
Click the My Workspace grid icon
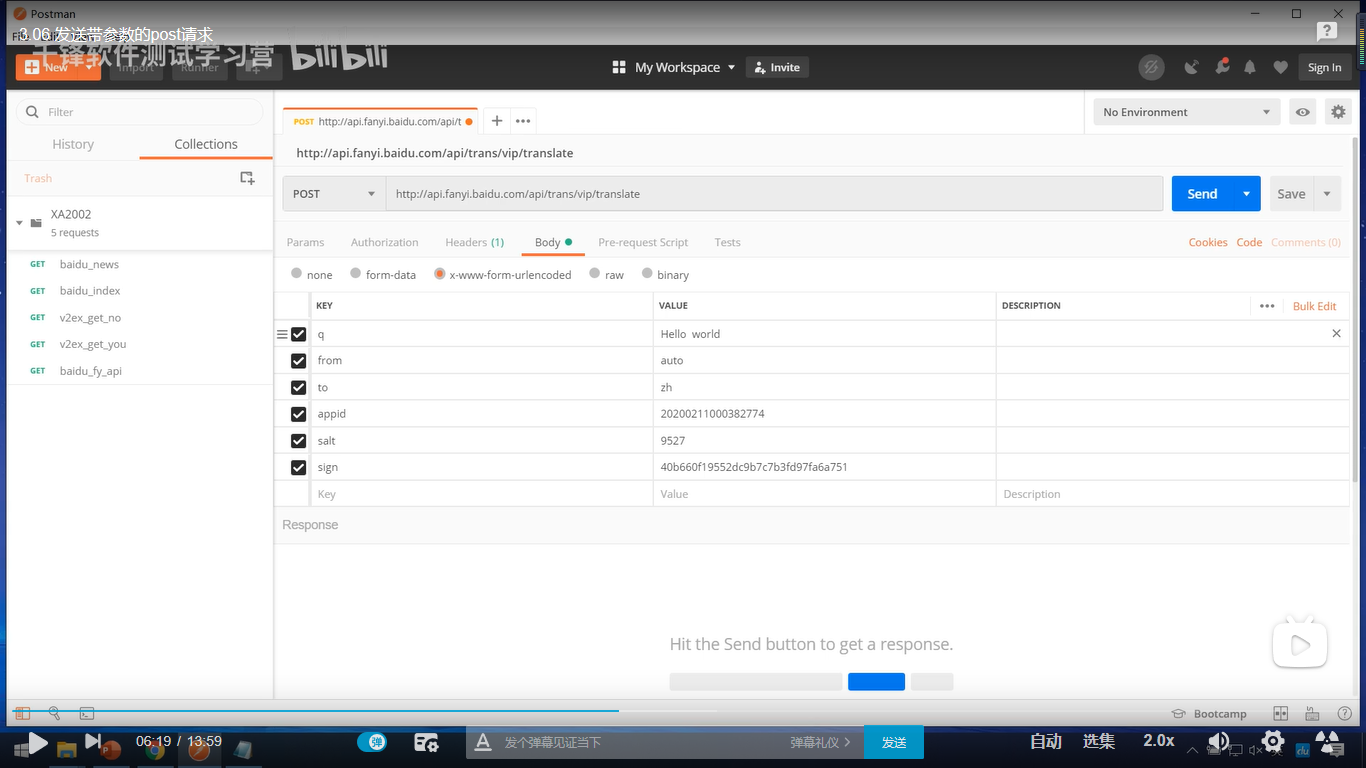click(619, 67)
